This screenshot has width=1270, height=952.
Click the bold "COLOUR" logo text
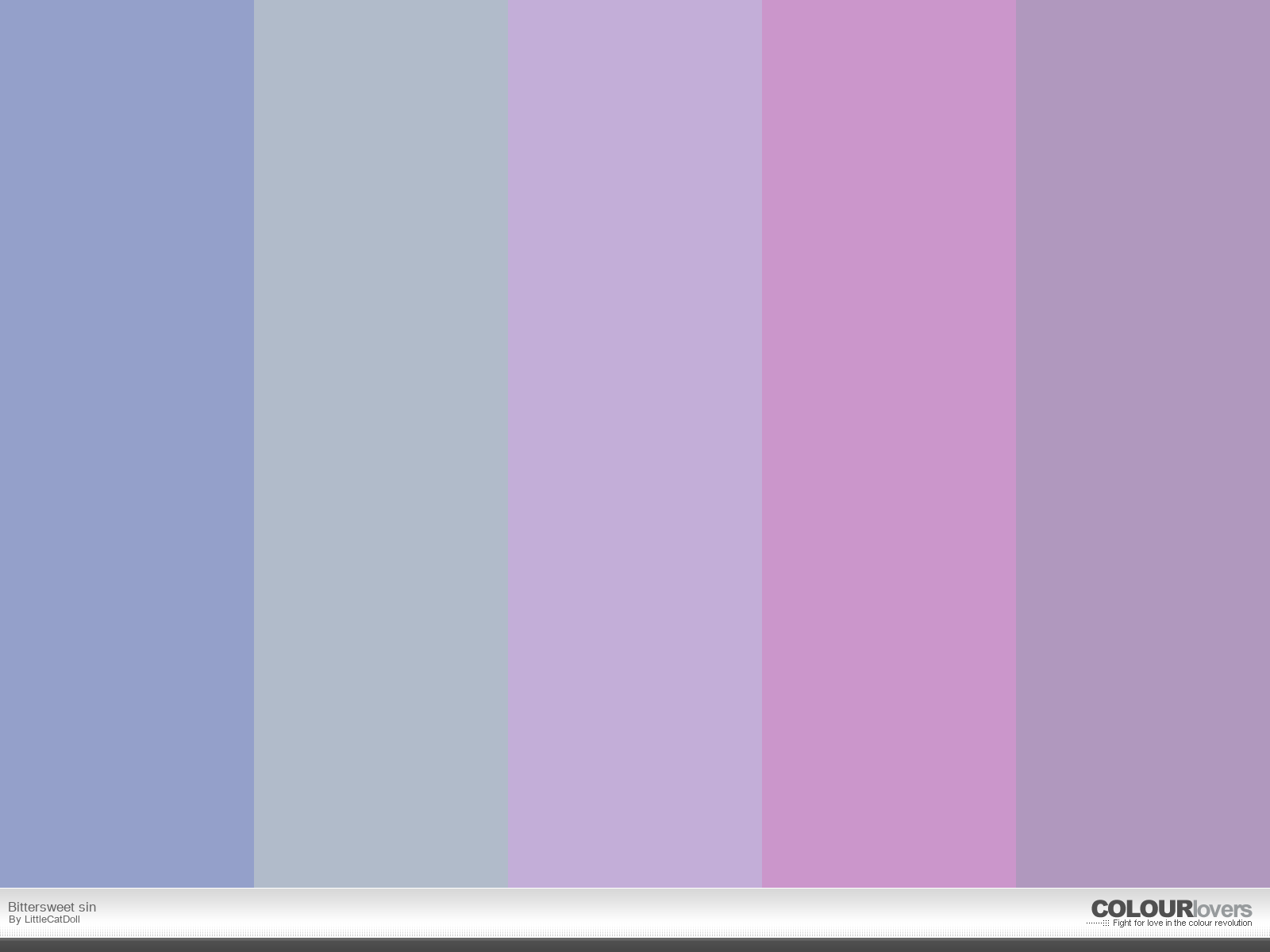[x=1141, y=909]
